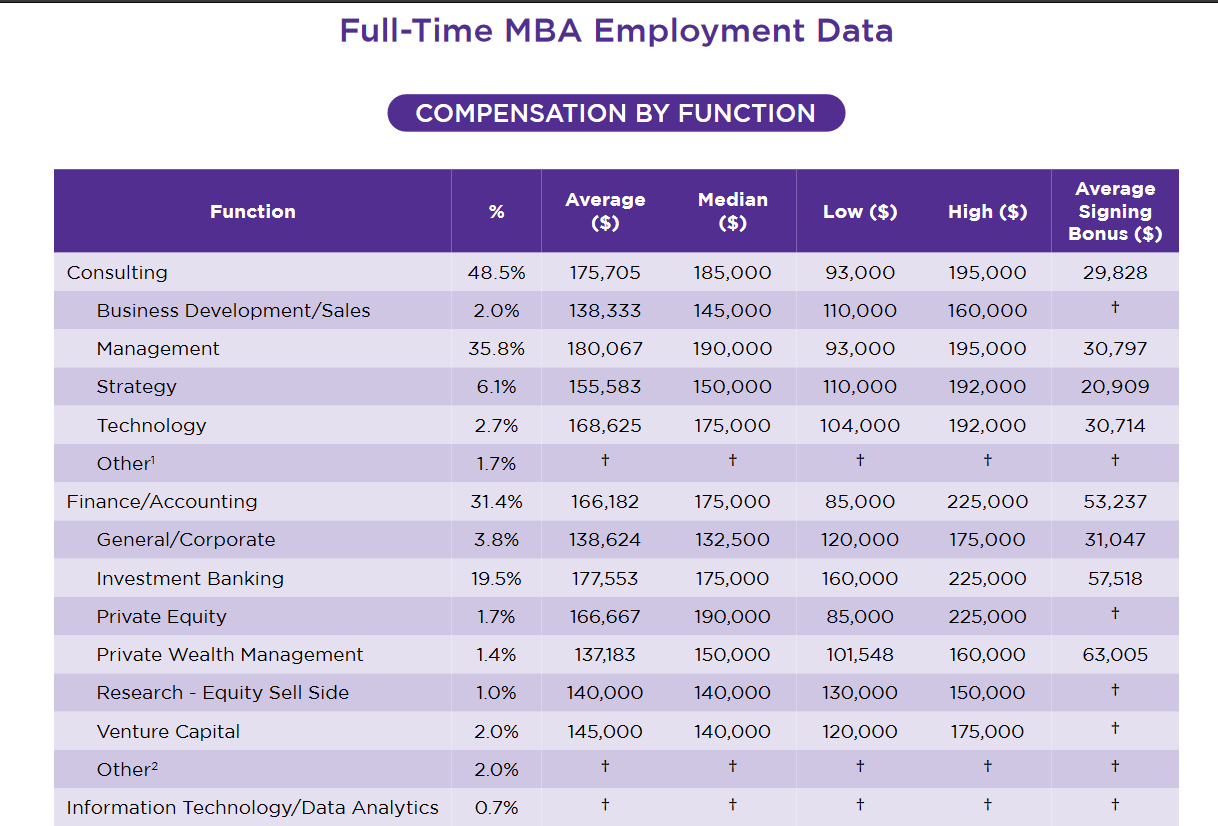1218x826 pixels.
Task: Select the Investment Banking row label
Action: pos(190,578)
